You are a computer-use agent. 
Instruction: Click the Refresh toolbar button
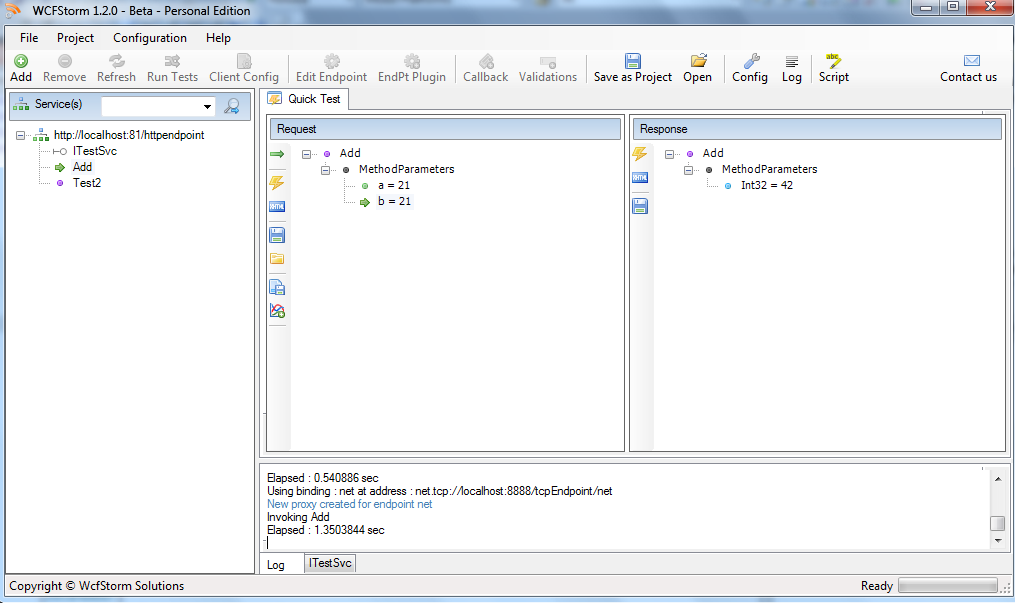117,68
